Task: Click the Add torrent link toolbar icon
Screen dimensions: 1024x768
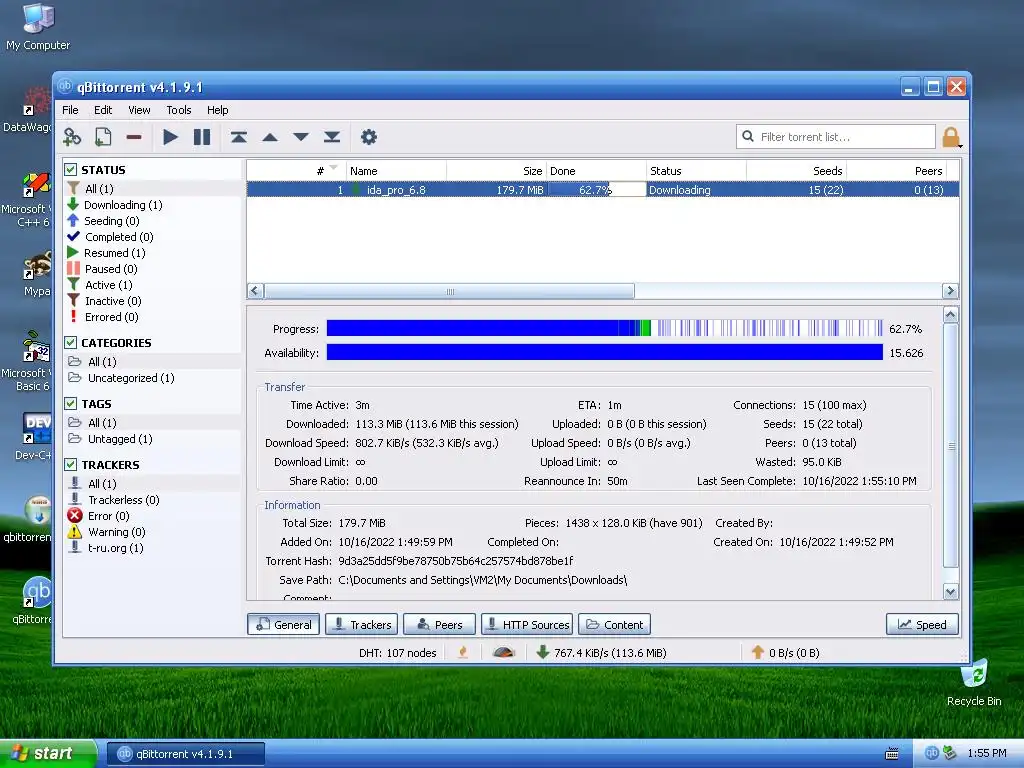Action: pyautogui.click(x=72, y=137)
